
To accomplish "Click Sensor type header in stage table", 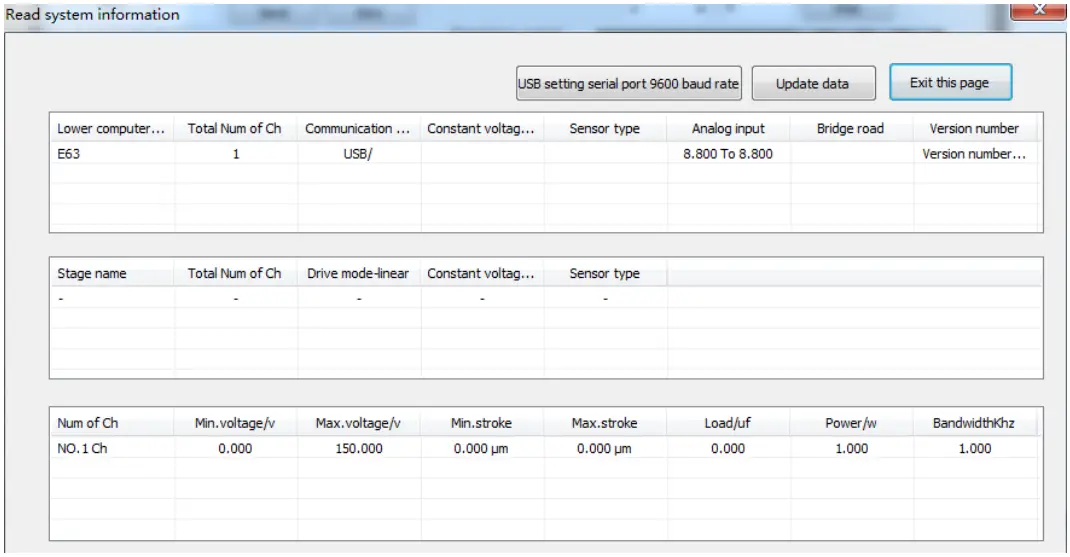I will (605, 273).
